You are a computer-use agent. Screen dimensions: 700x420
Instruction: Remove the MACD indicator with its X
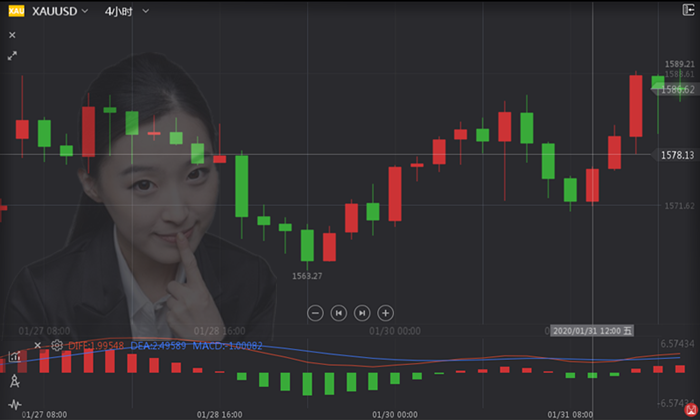coord(38,345)
